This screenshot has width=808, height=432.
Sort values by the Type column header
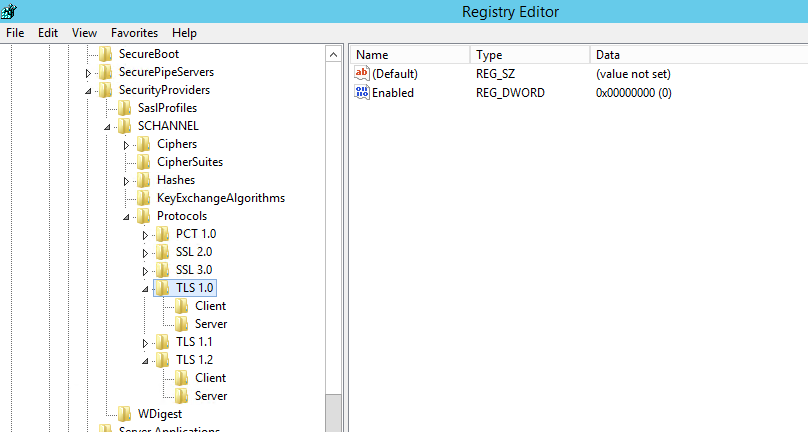click(530, 55)
